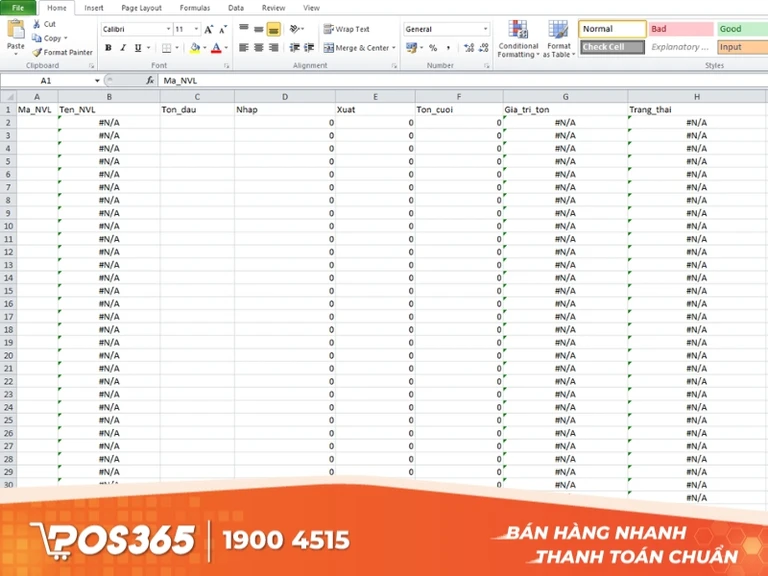Decrease cell indent

[x=294, y=48]
